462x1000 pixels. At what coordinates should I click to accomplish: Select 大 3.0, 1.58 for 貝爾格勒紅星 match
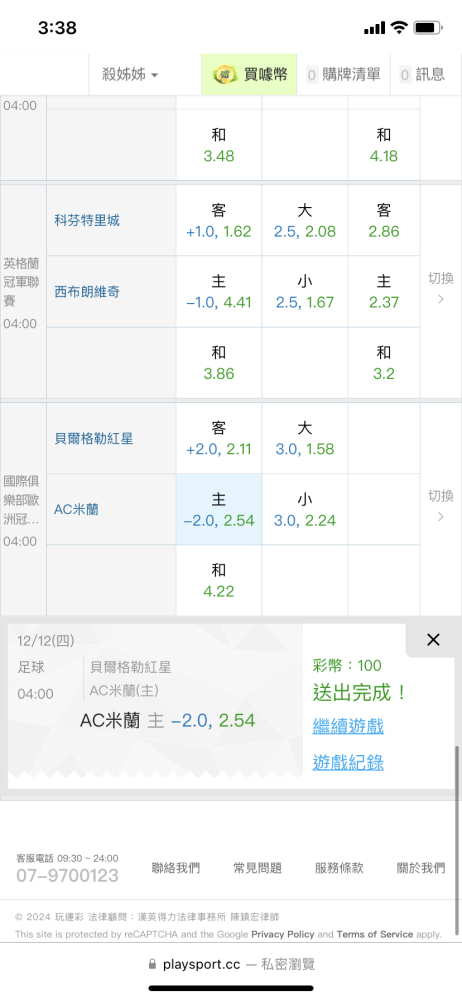pyautogui.click(x=304, y=438)
